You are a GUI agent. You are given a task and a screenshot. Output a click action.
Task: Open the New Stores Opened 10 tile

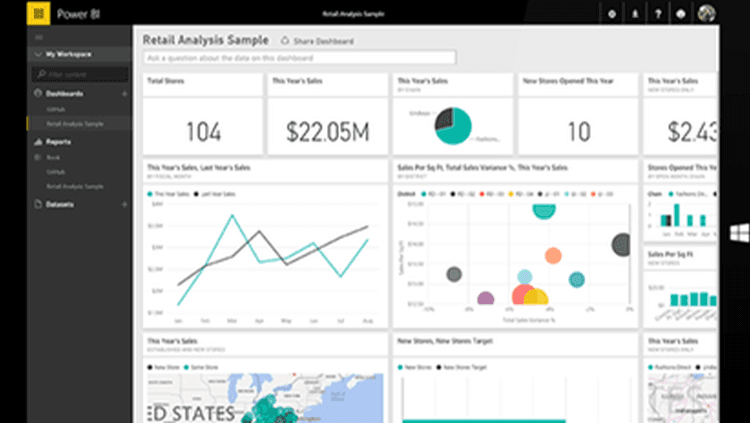tap(578, 114)
